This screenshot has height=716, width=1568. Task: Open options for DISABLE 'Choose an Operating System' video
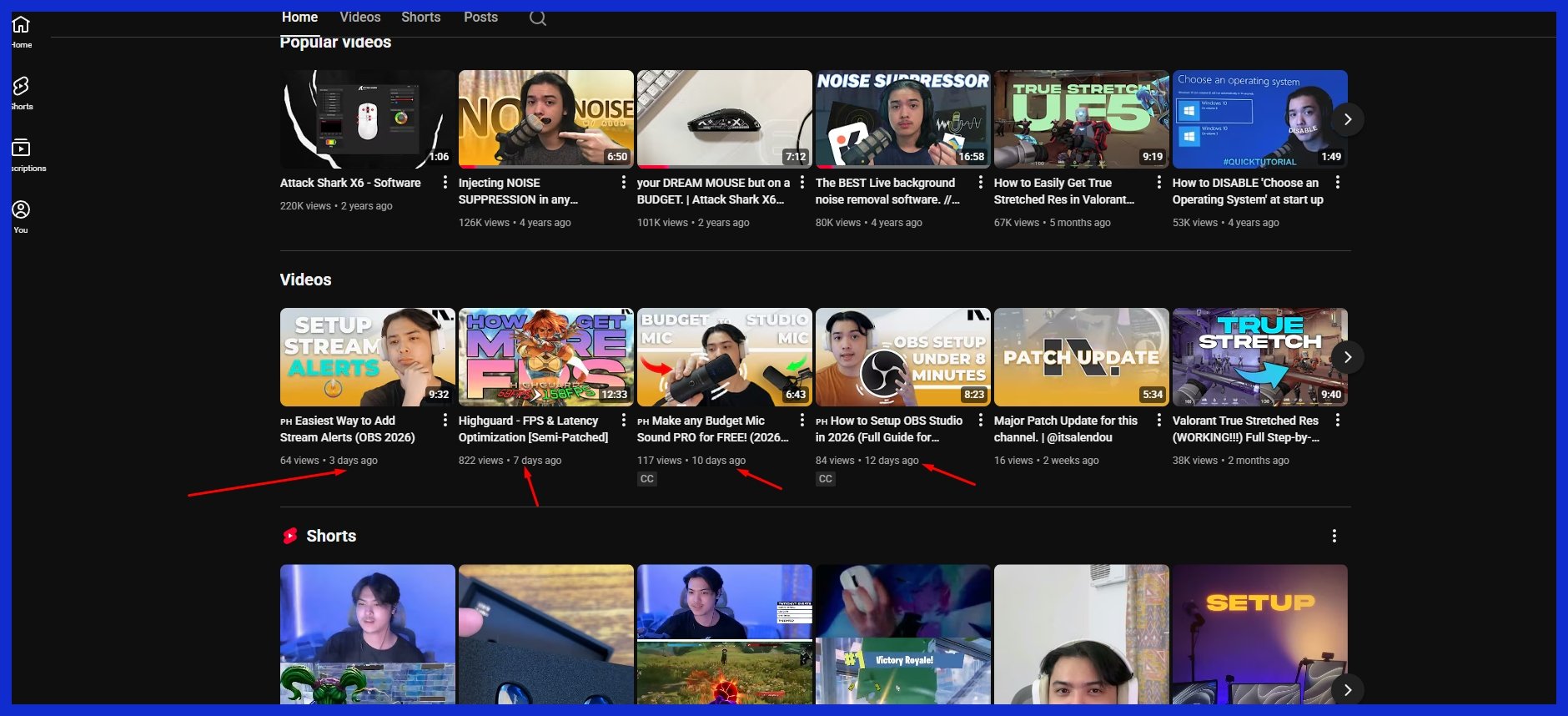click(1338, 182)
